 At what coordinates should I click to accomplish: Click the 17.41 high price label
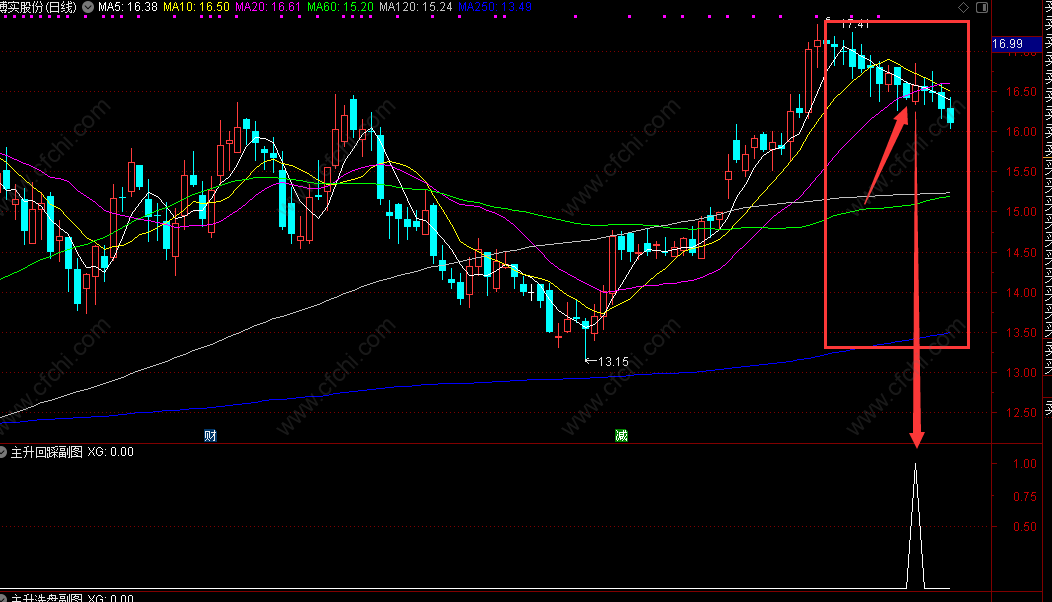point(854,24)
